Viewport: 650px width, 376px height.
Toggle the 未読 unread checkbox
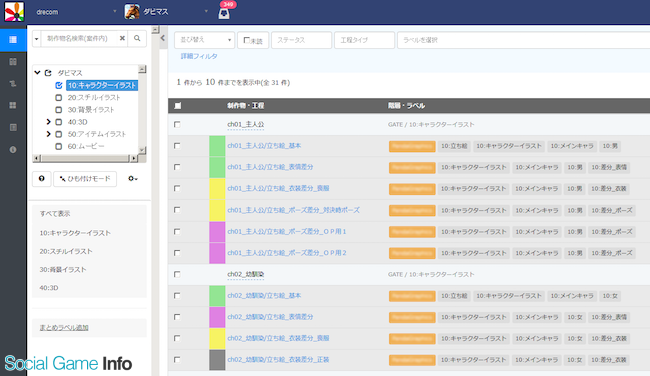[247, 40]
